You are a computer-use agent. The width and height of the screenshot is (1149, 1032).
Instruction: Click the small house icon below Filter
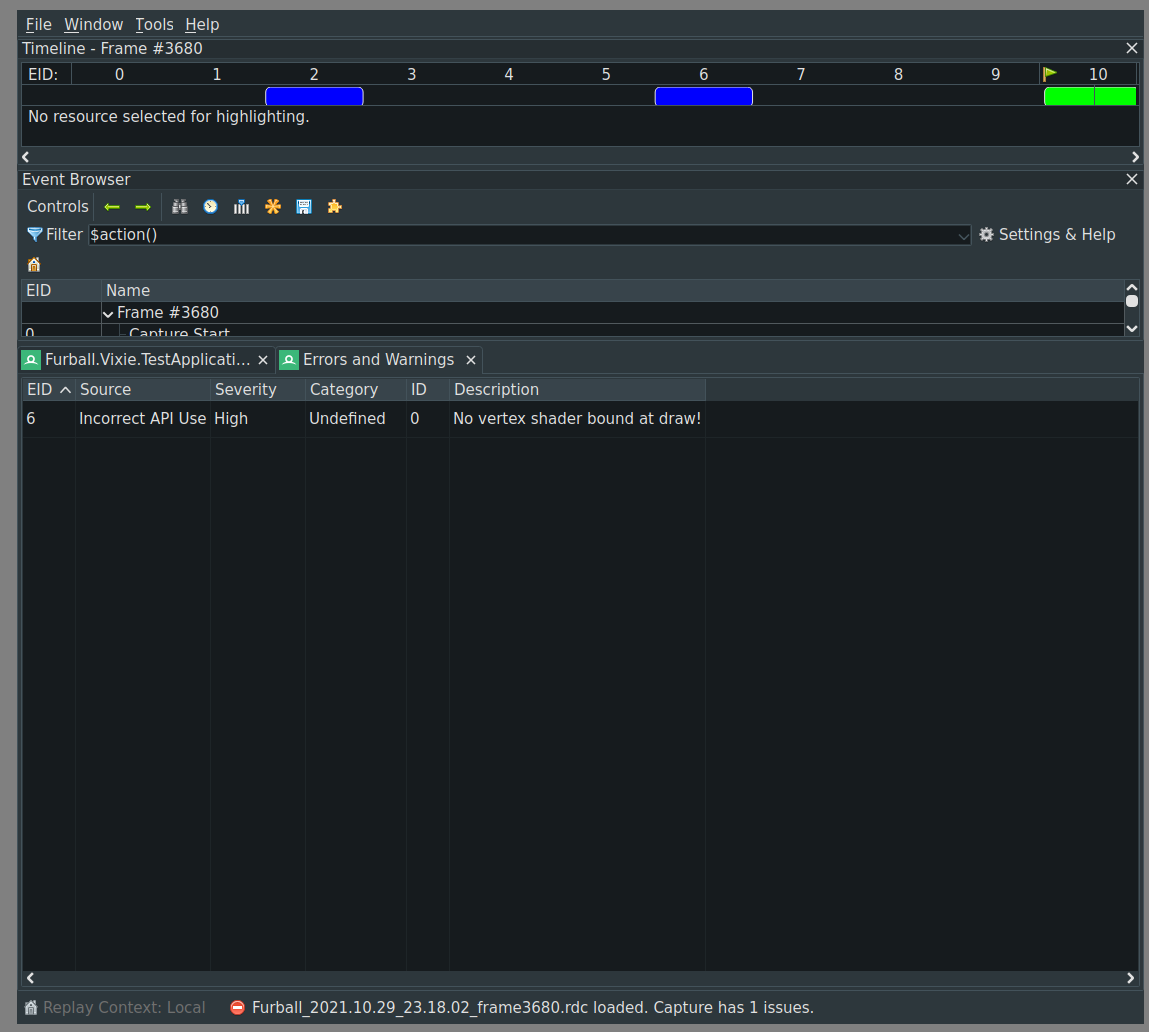click(34, 265)
